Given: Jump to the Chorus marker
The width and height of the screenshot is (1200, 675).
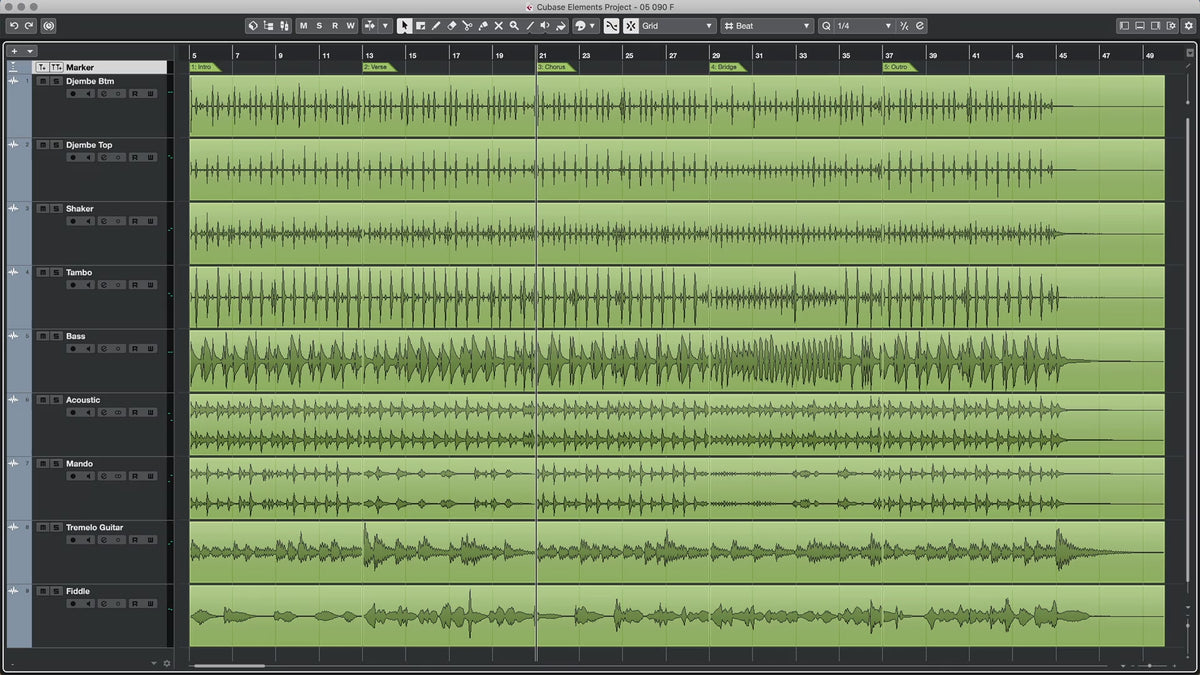Looking at the screenshot, I should click(553, 67).
